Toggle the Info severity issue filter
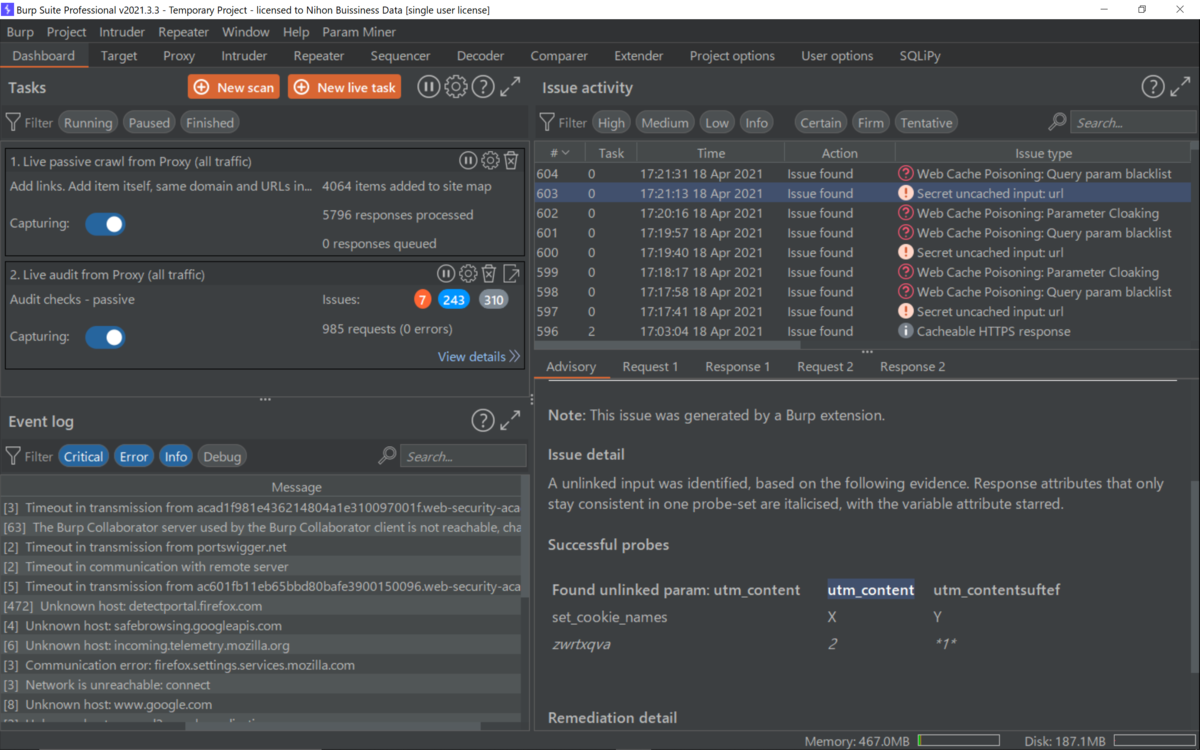The height and width of the screenshot is (750, 1200). [757, 123]
